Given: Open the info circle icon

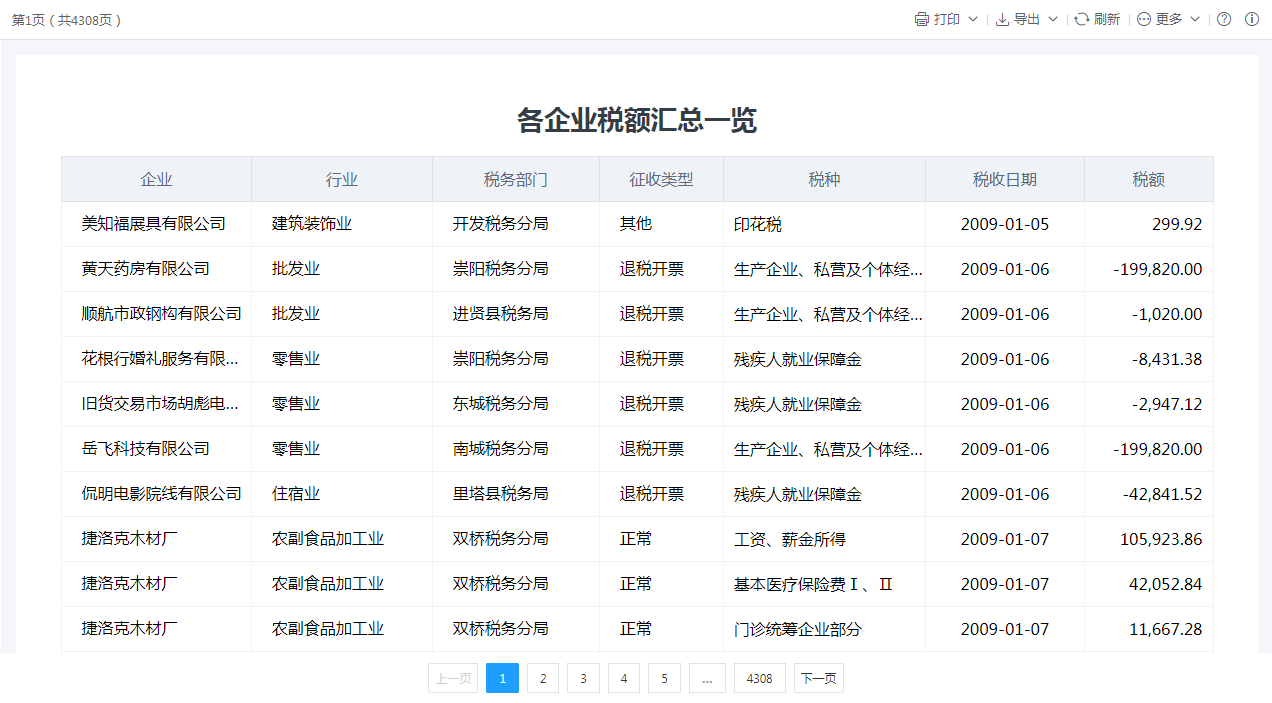Looking at the screenshot, I should [x=1252, y=19].
